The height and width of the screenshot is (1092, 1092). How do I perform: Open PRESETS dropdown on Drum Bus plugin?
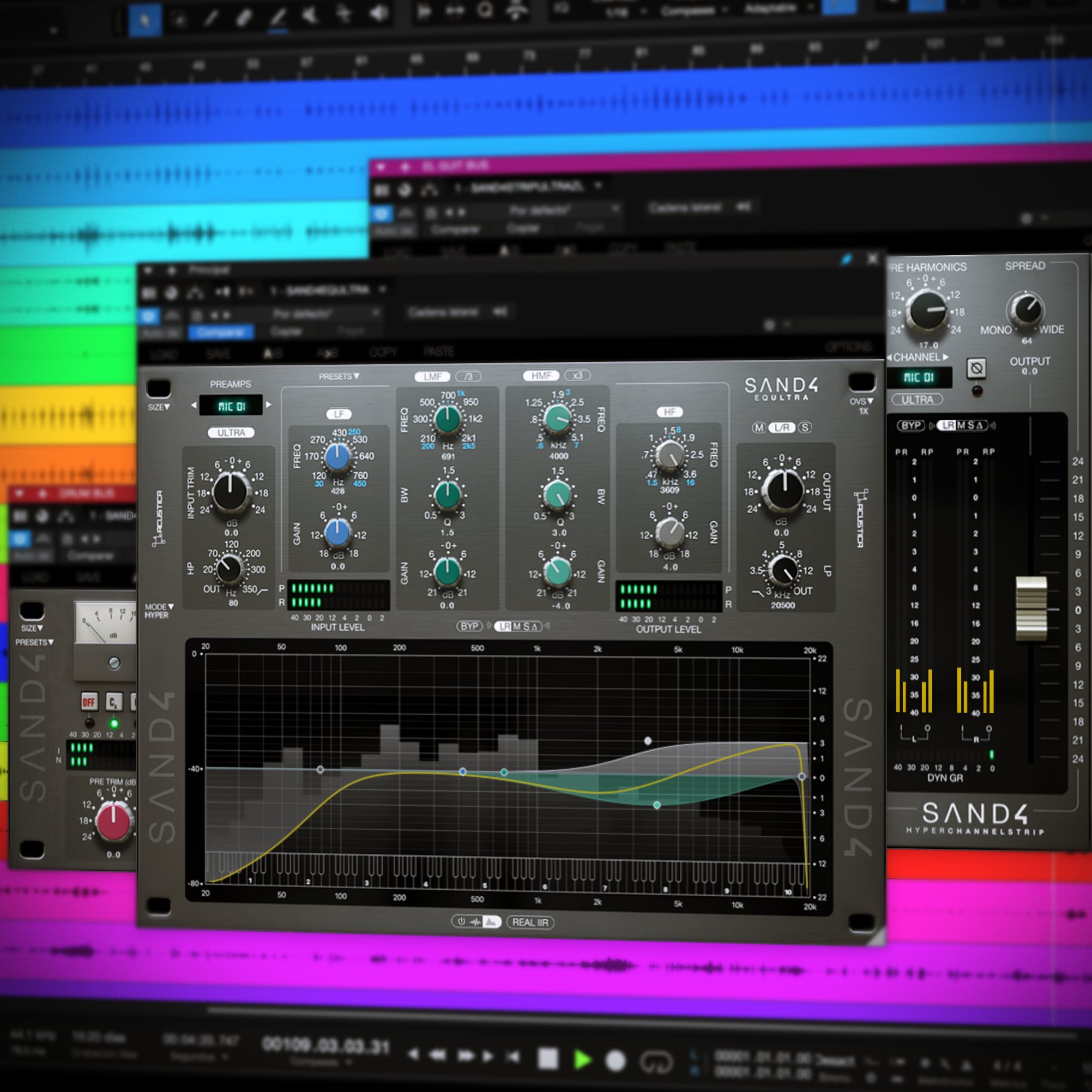point(34,643)
